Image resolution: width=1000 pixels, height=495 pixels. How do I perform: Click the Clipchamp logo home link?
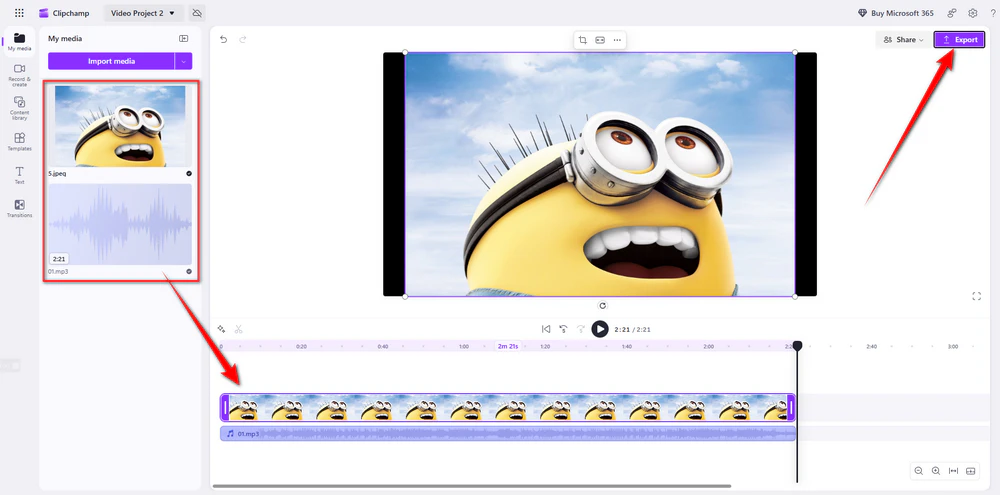64,13
